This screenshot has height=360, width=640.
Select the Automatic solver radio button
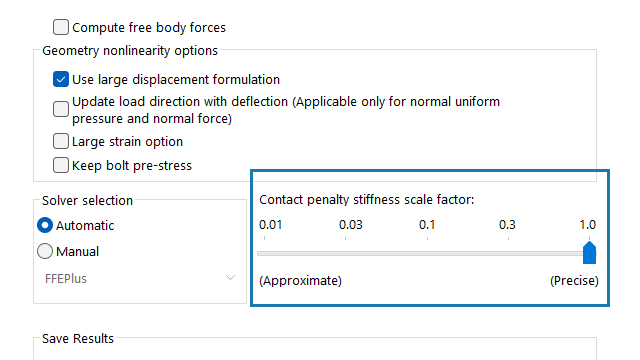(x=45, y=225)
